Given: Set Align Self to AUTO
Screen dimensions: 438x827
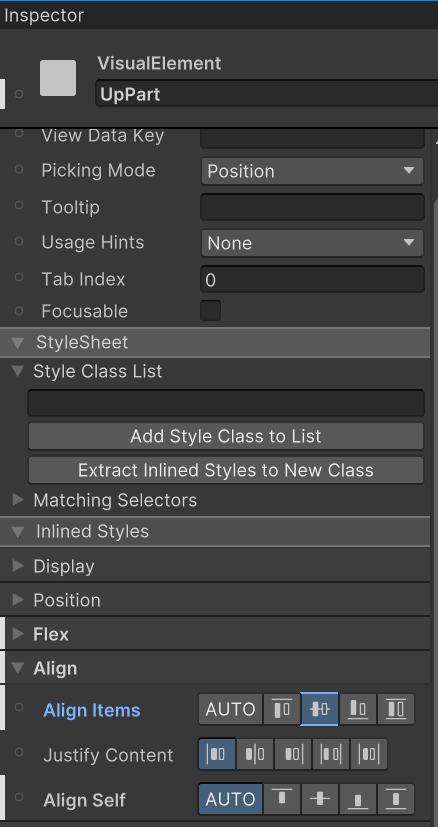Looking at the screenshot, I should [231, 799].
